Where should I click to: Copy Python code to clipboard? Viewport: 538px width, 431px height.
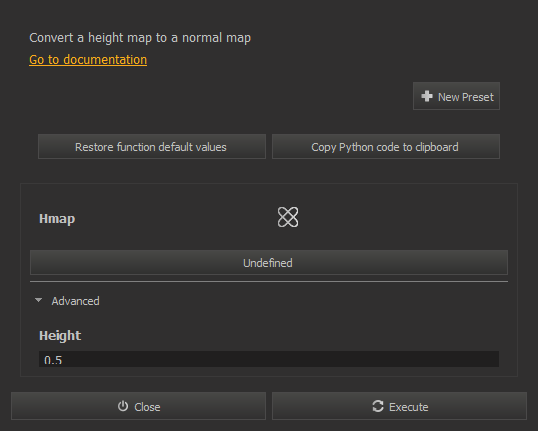coord(386,147)
